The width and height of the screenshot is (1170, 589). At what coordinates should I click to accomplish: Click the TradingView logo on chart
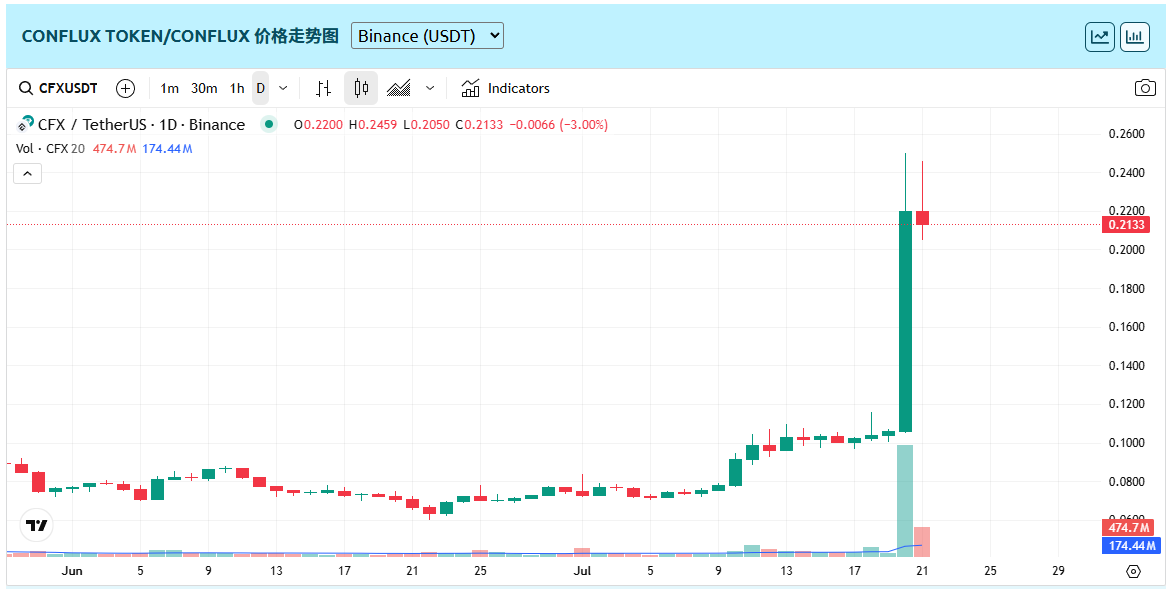point(37,525)
